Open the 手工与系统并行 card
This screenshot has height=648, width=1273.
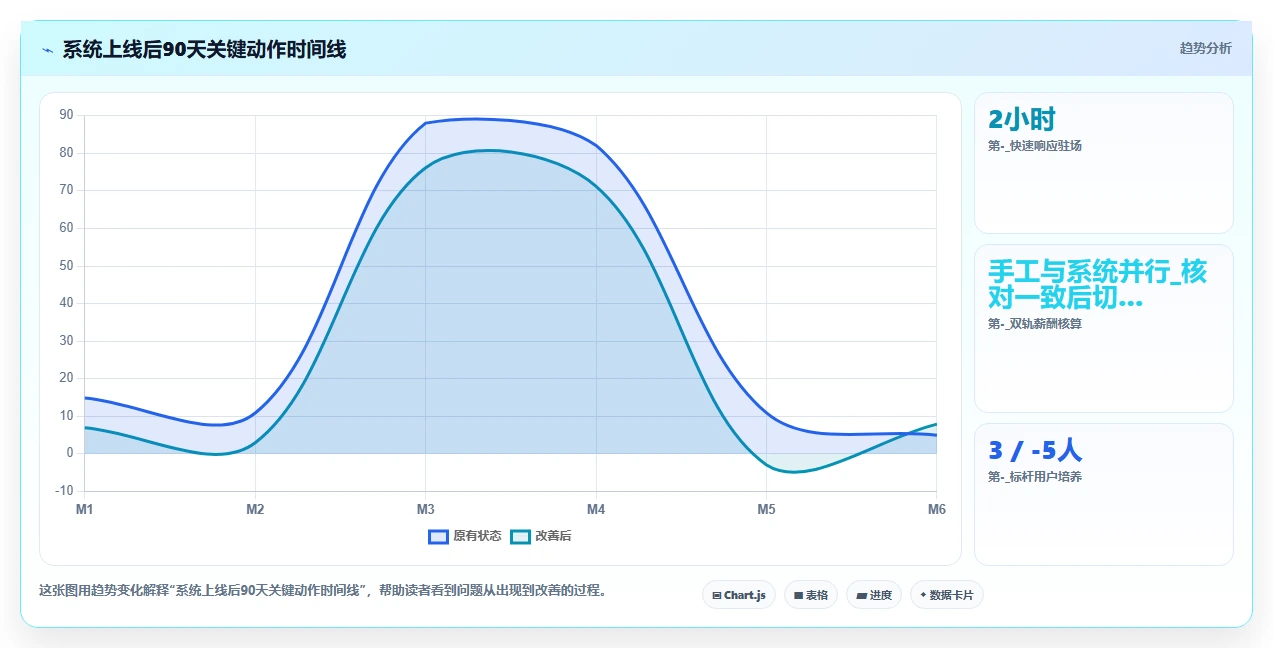pos(1104,329)
